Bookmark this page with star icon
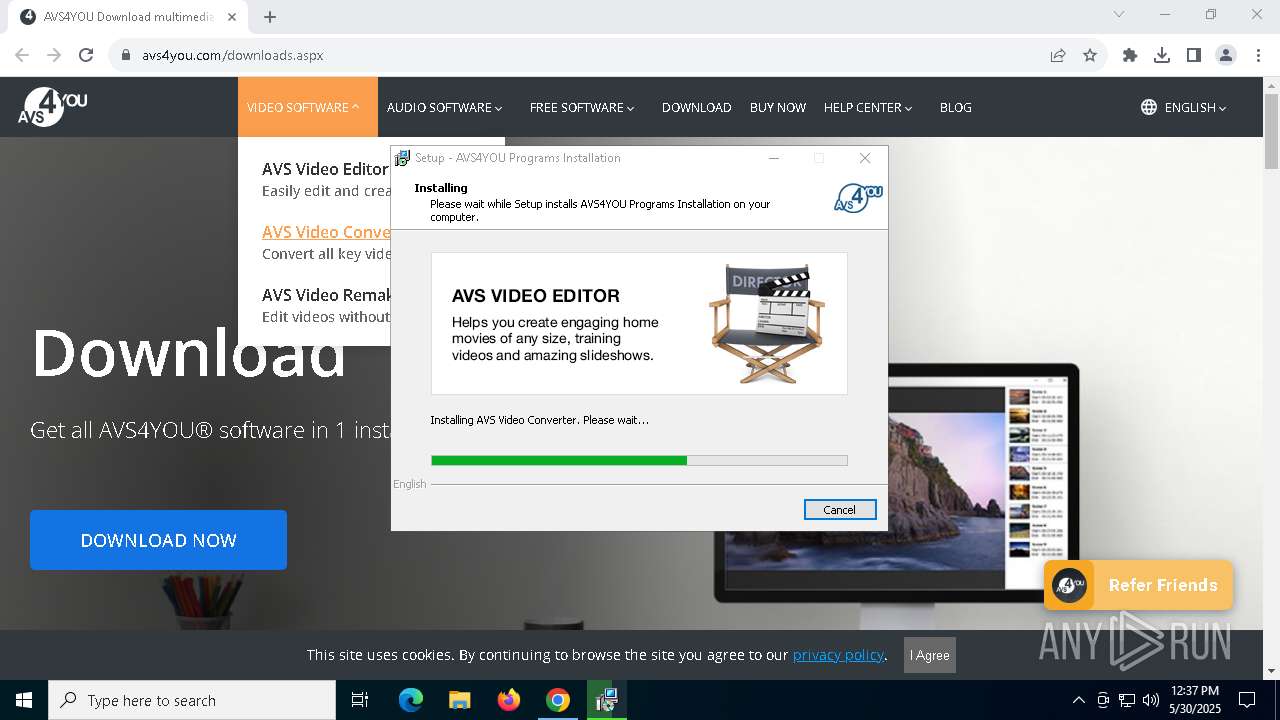 coord(1090,55)
